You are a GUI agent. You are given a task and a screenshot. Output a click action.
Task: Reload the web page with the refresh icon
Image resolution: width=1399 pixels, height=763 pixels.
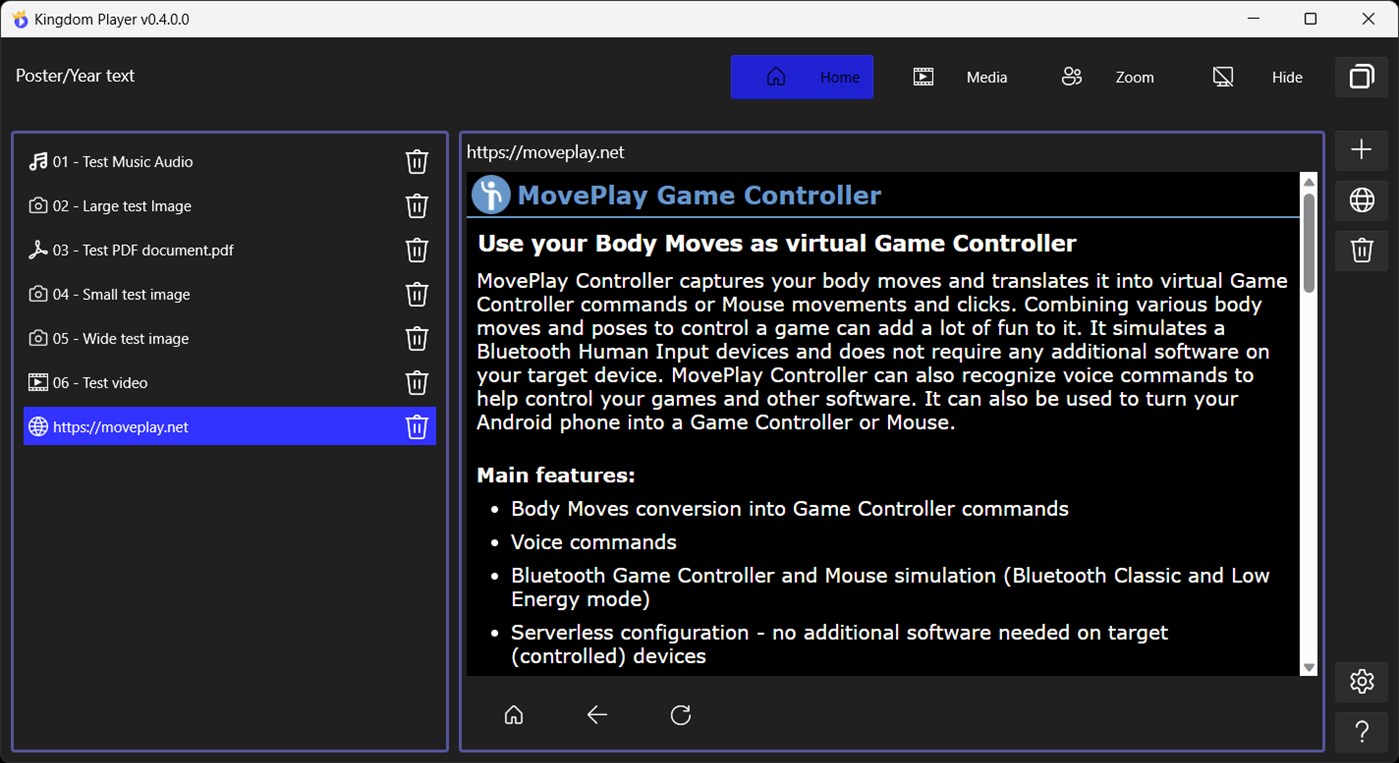pyautogui.click(x=681, y=715)
